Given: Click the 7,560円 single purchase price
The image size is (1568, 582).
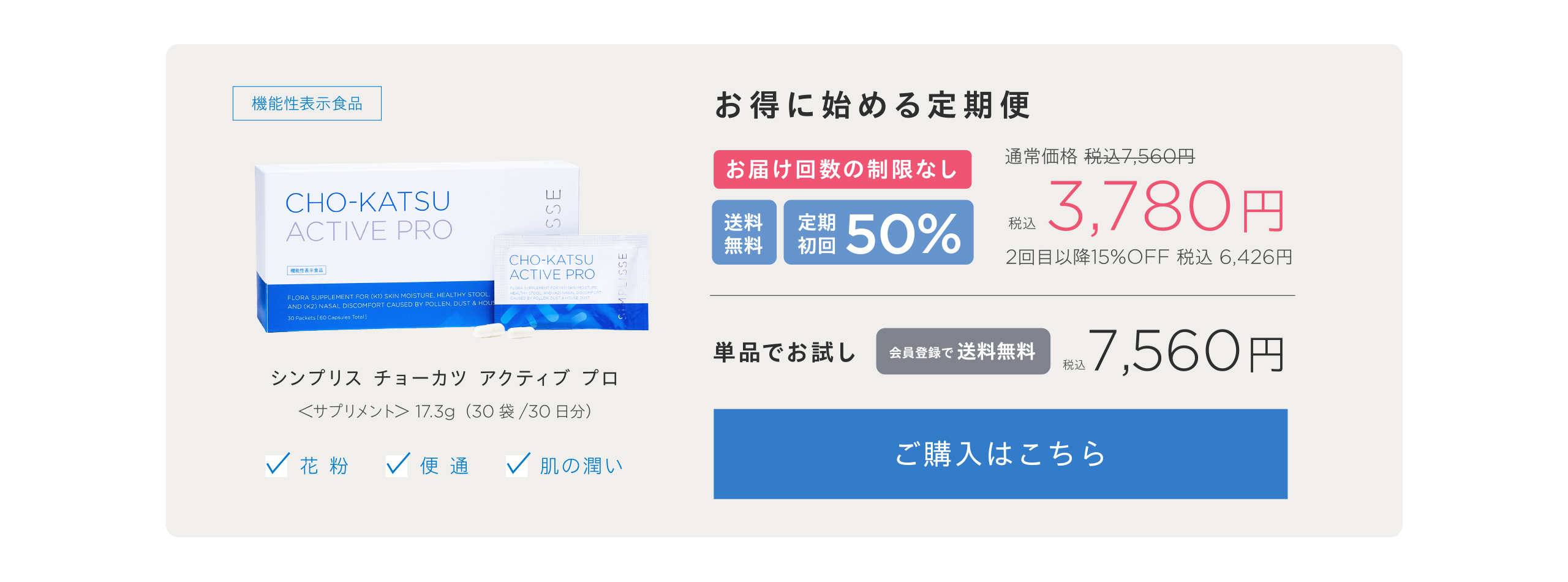Looking at the screenshot, I should 1186,351.
